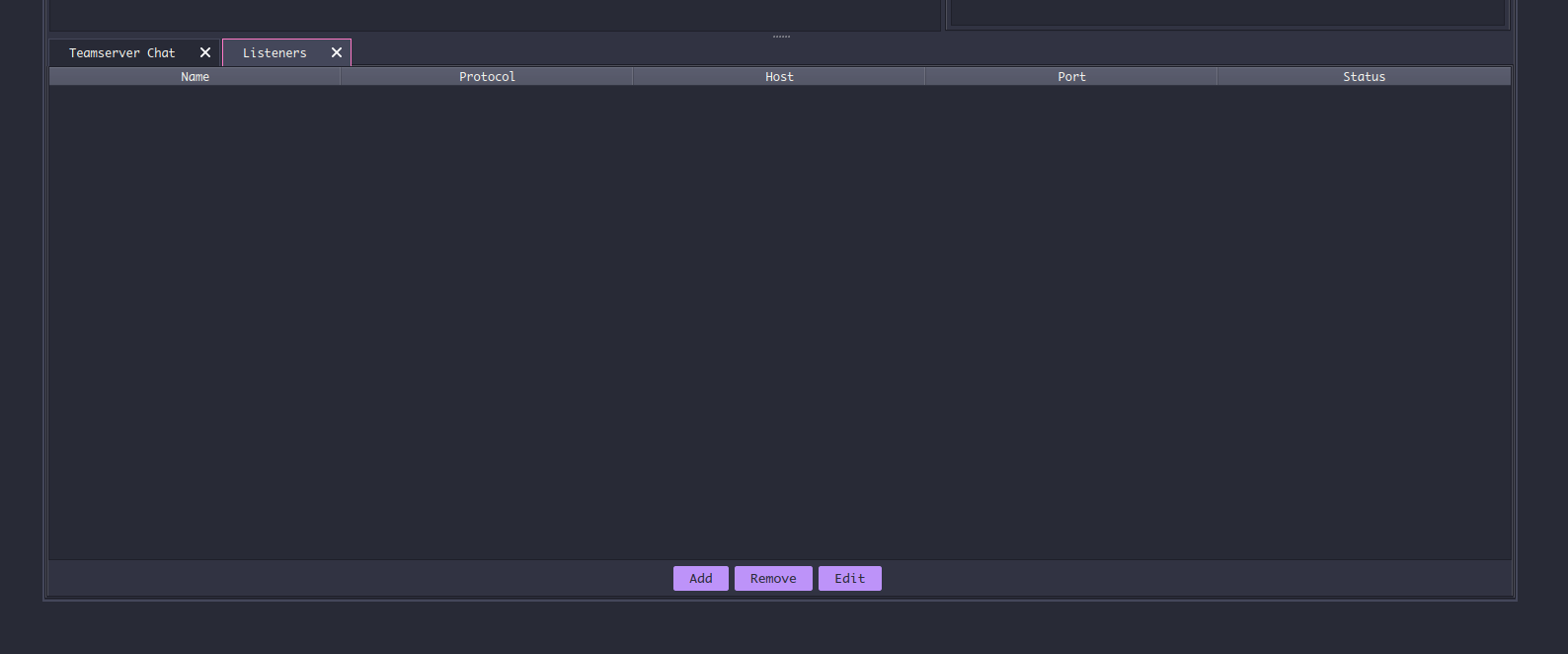Close the Teamserver Chat tab
The width and height of the screenshot is (1568, 654).
(205, 52)
